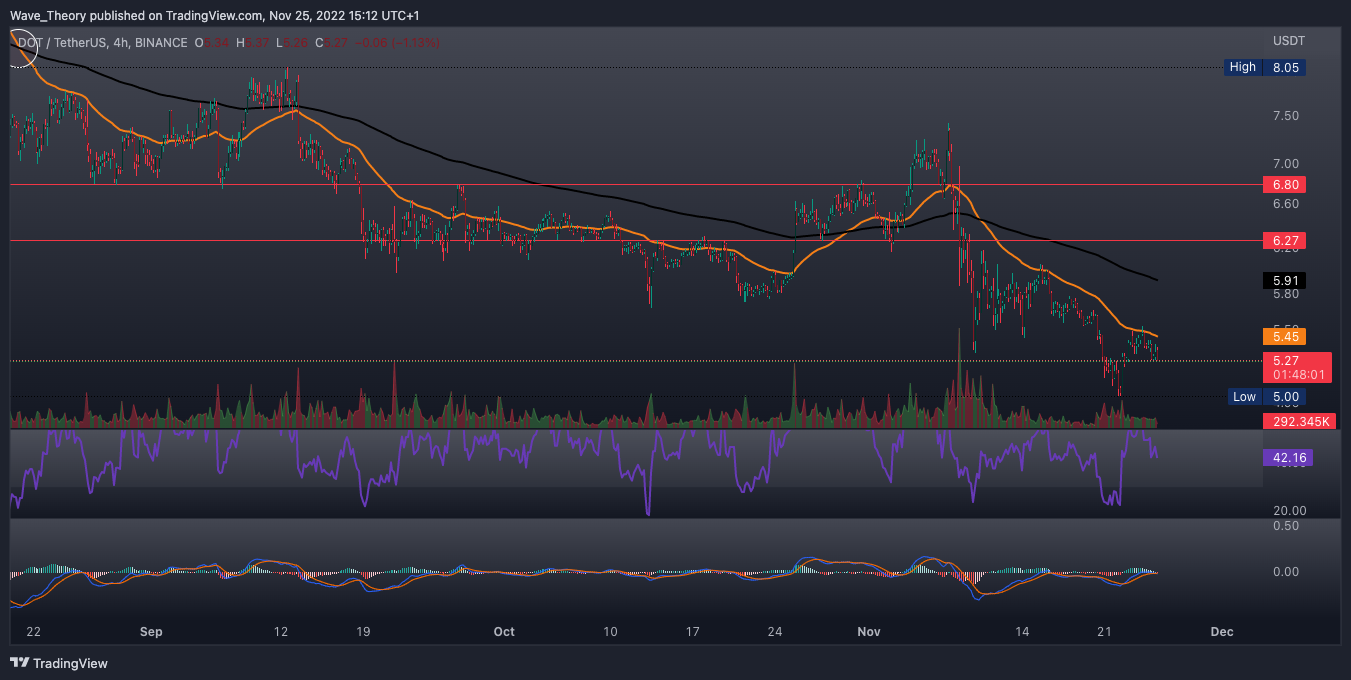Screen dimensions: 1351x680
Task: Select the Low 5.00 price marker
Action: click(1267, 397)
